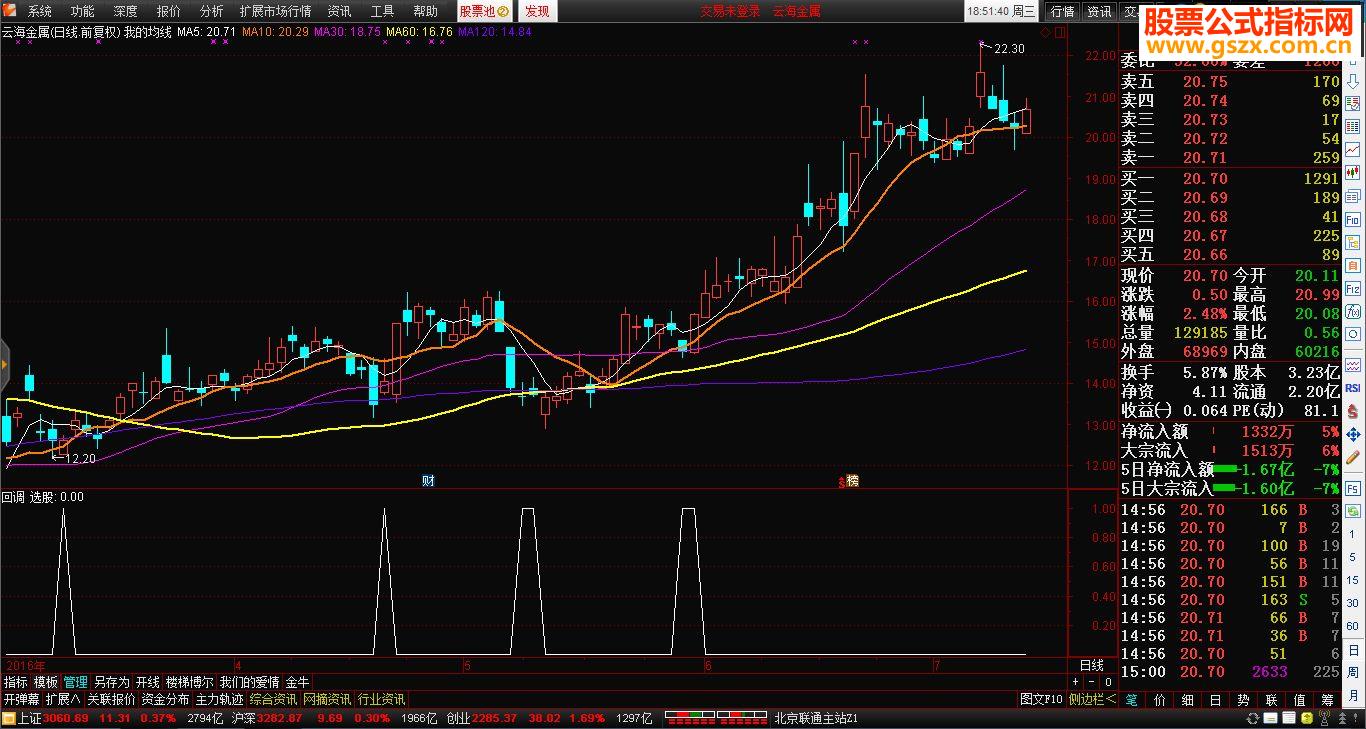Open 资金分布 tab
1366x729 pixels.
165,699
